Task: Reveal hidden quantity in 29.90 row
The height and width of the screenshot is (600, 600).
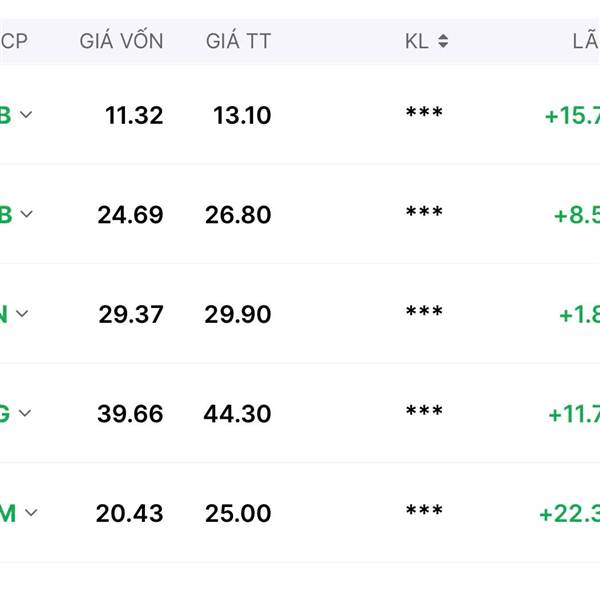Action: 424,311
